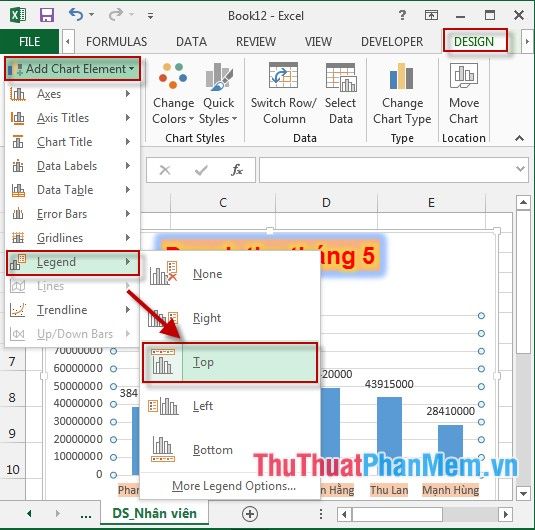Switch to the REVIEW tab
This screenshot has width=535, height=530.
tap(256, 42)
